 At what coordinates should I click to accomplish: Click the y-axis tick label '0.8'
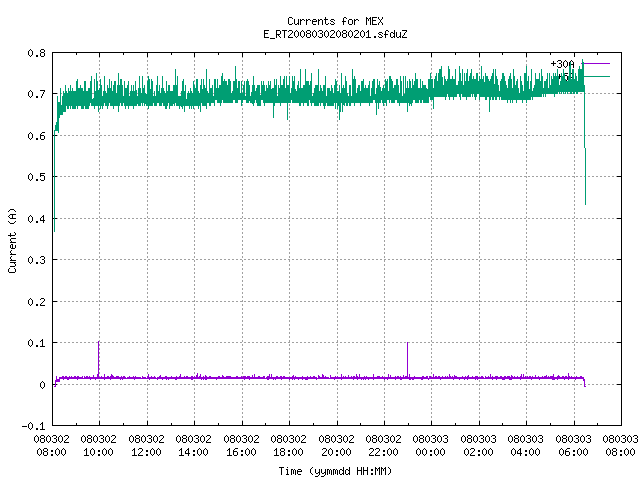(x=37, y=53)
